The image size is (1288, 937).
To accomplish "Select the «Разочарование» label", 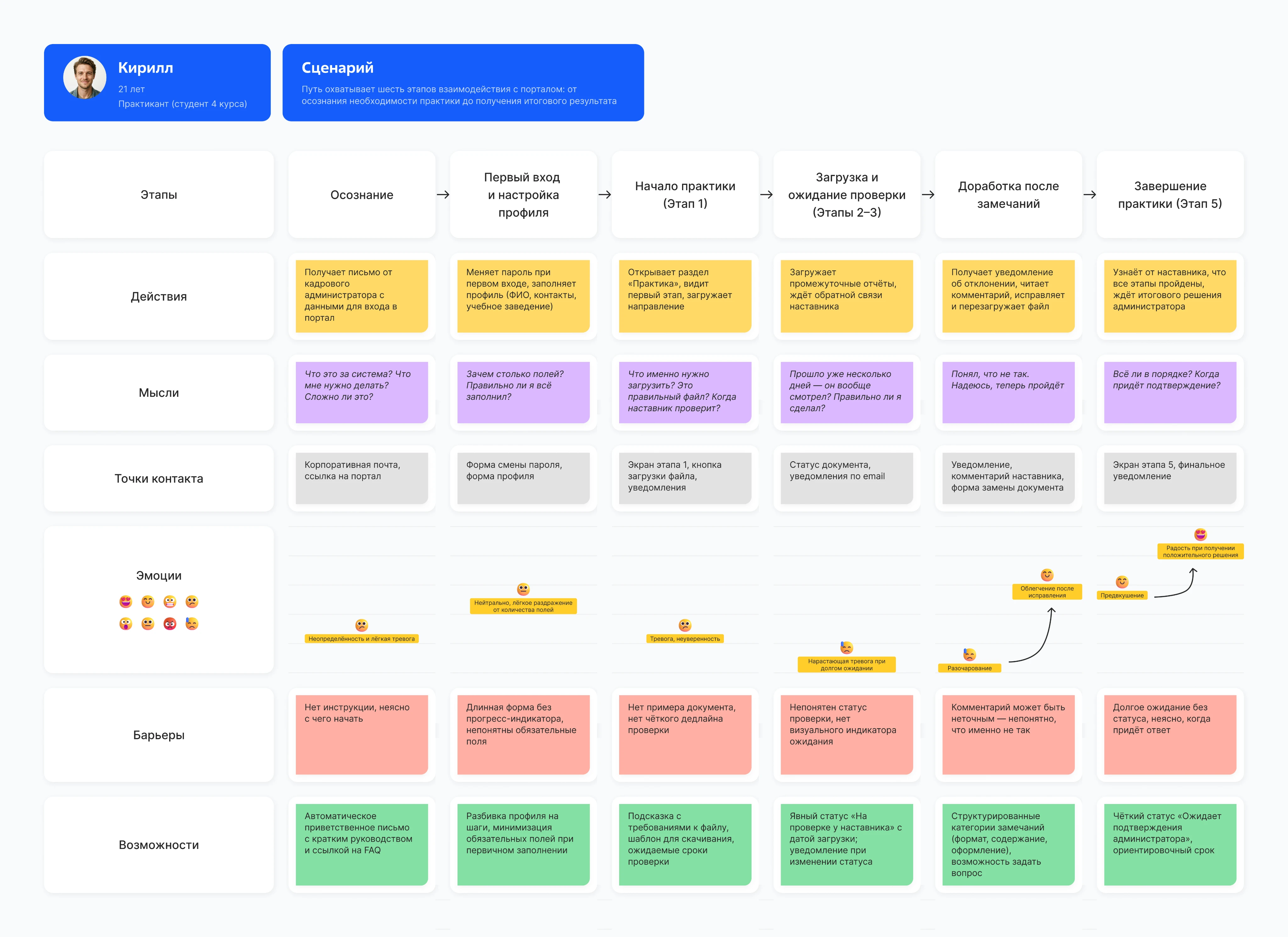I will [969, 668].
